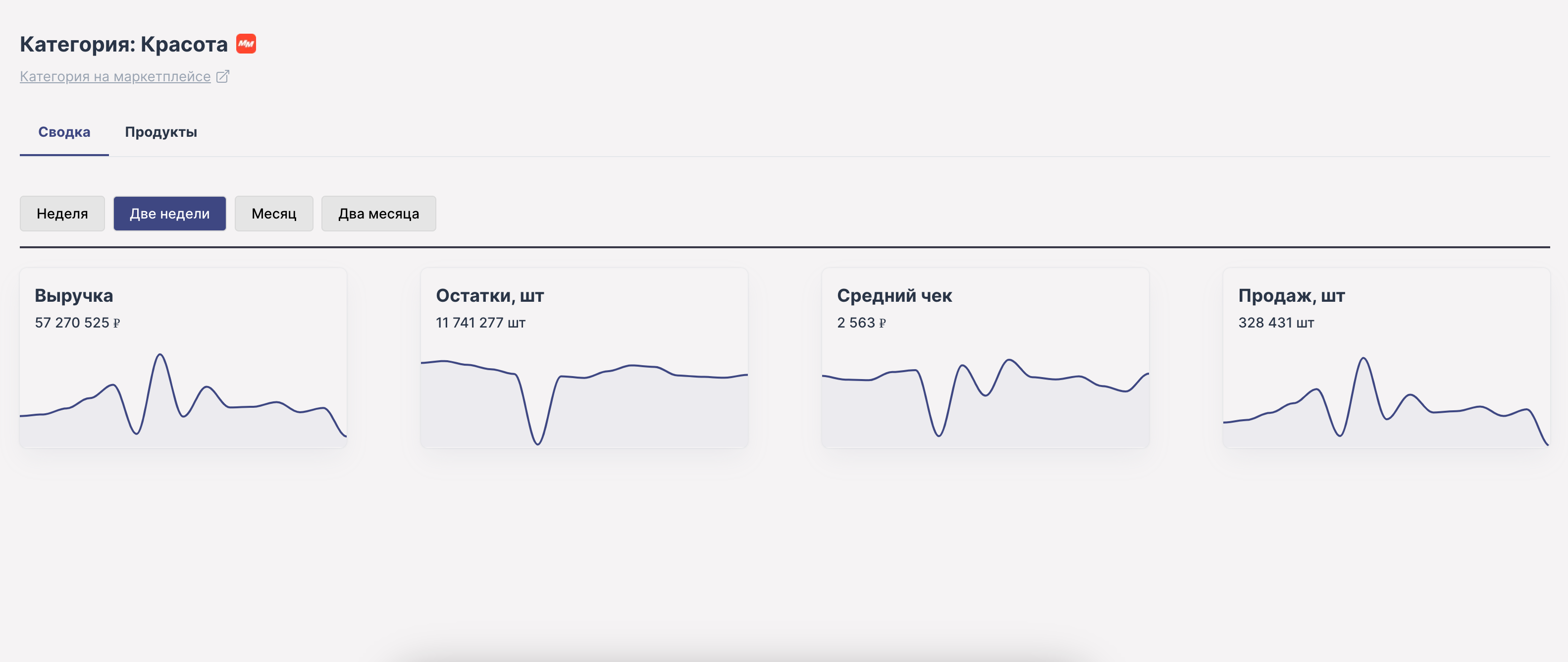
Task: Switch to the Продукты tab
Action: coord(160,131)
